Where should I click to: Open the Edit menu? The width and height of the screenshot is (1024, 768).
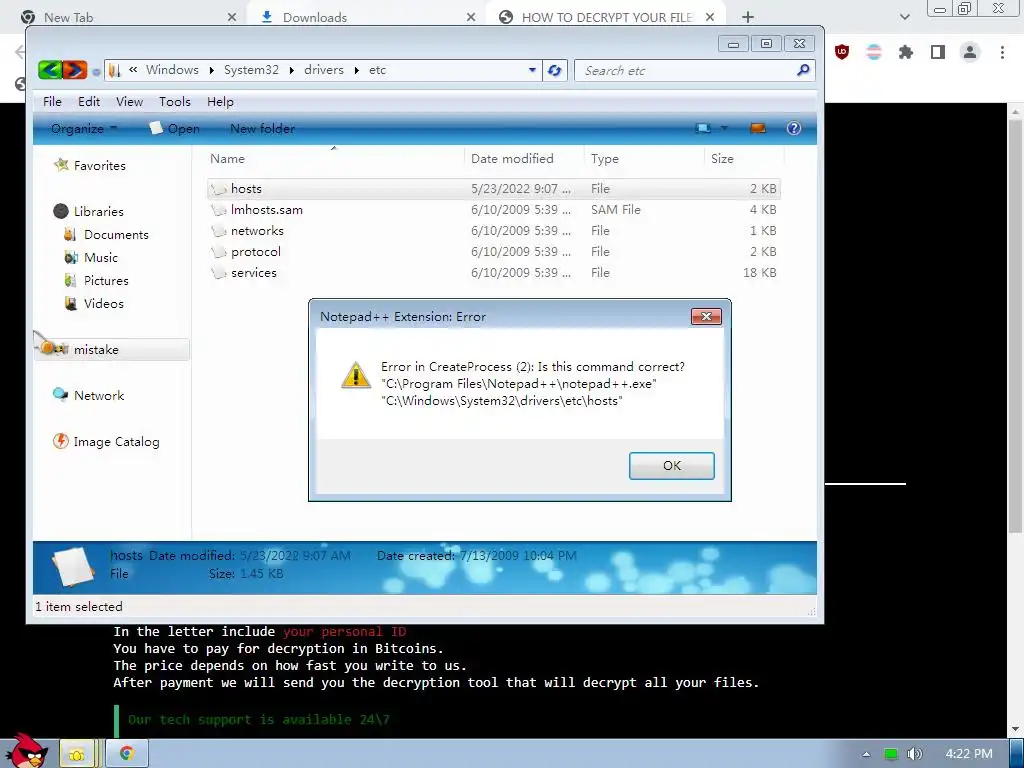click(89, 102)
